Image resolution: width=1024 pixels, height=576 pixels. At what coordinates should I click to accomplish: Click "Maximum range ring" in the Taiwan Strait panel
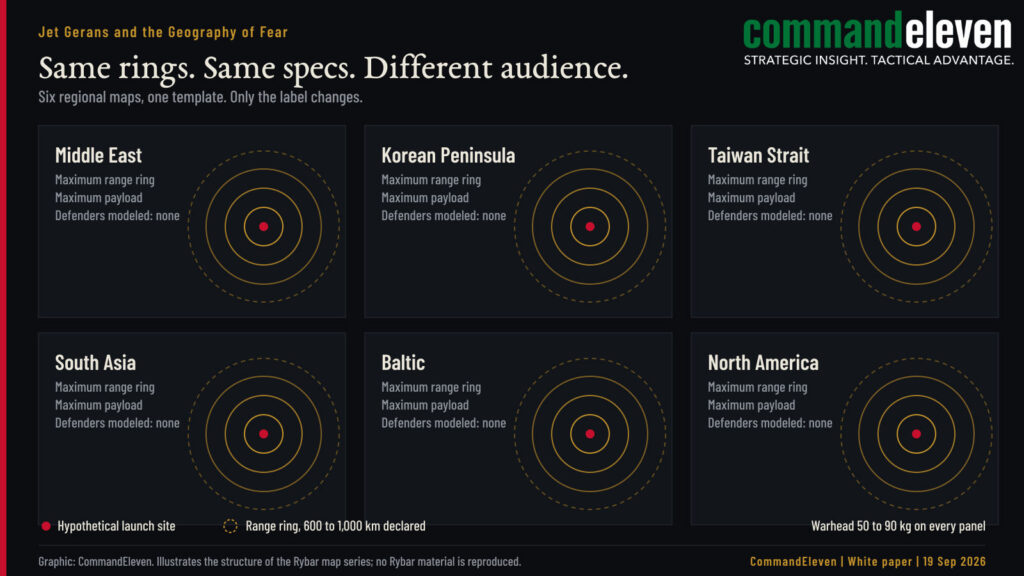(x=758, y=180)
